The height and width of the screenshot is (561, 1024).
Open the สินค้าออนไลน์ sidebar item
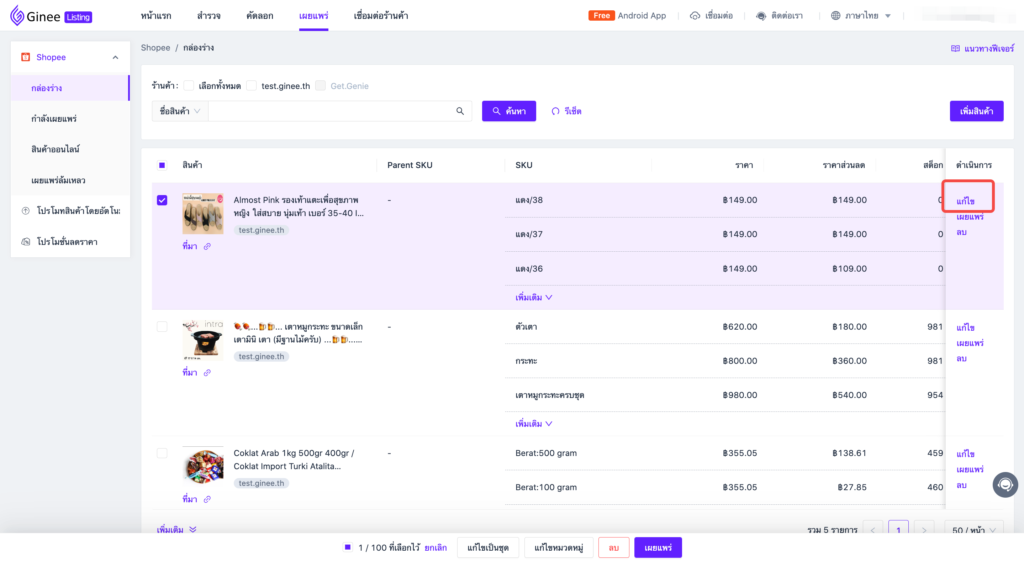coord(55,149)
